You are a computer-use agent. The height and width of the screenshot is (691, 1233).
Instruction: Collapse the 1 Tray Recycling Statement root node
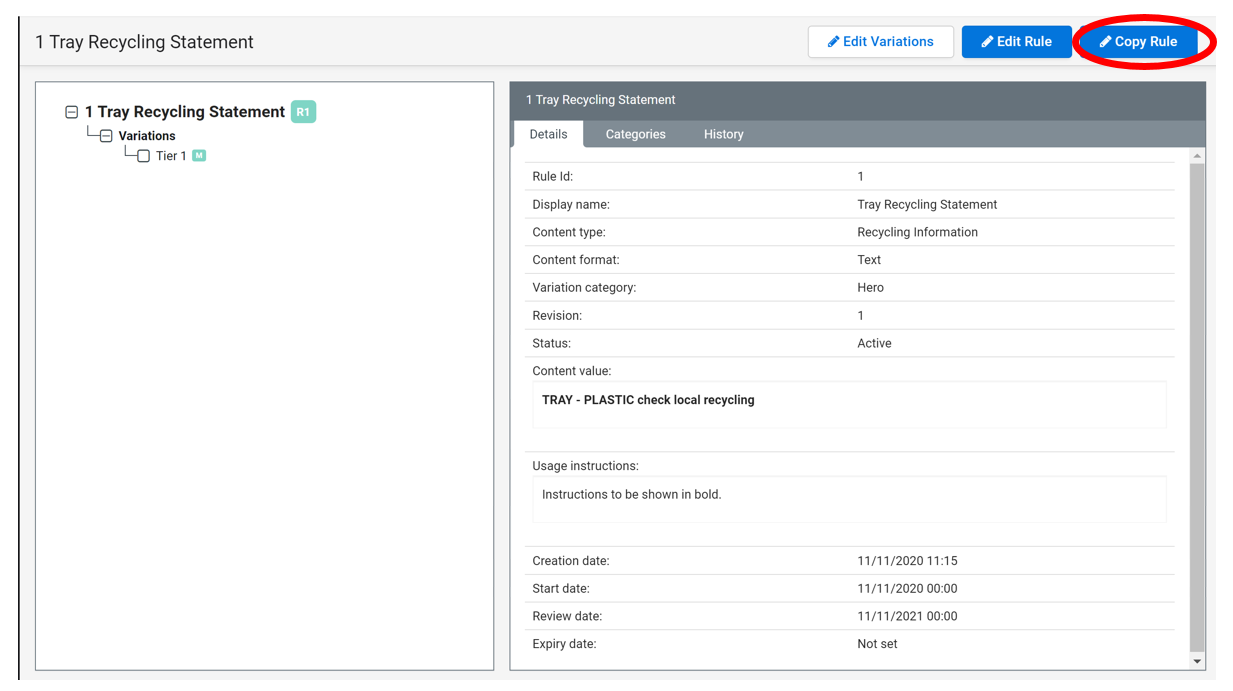coord(72,112)
